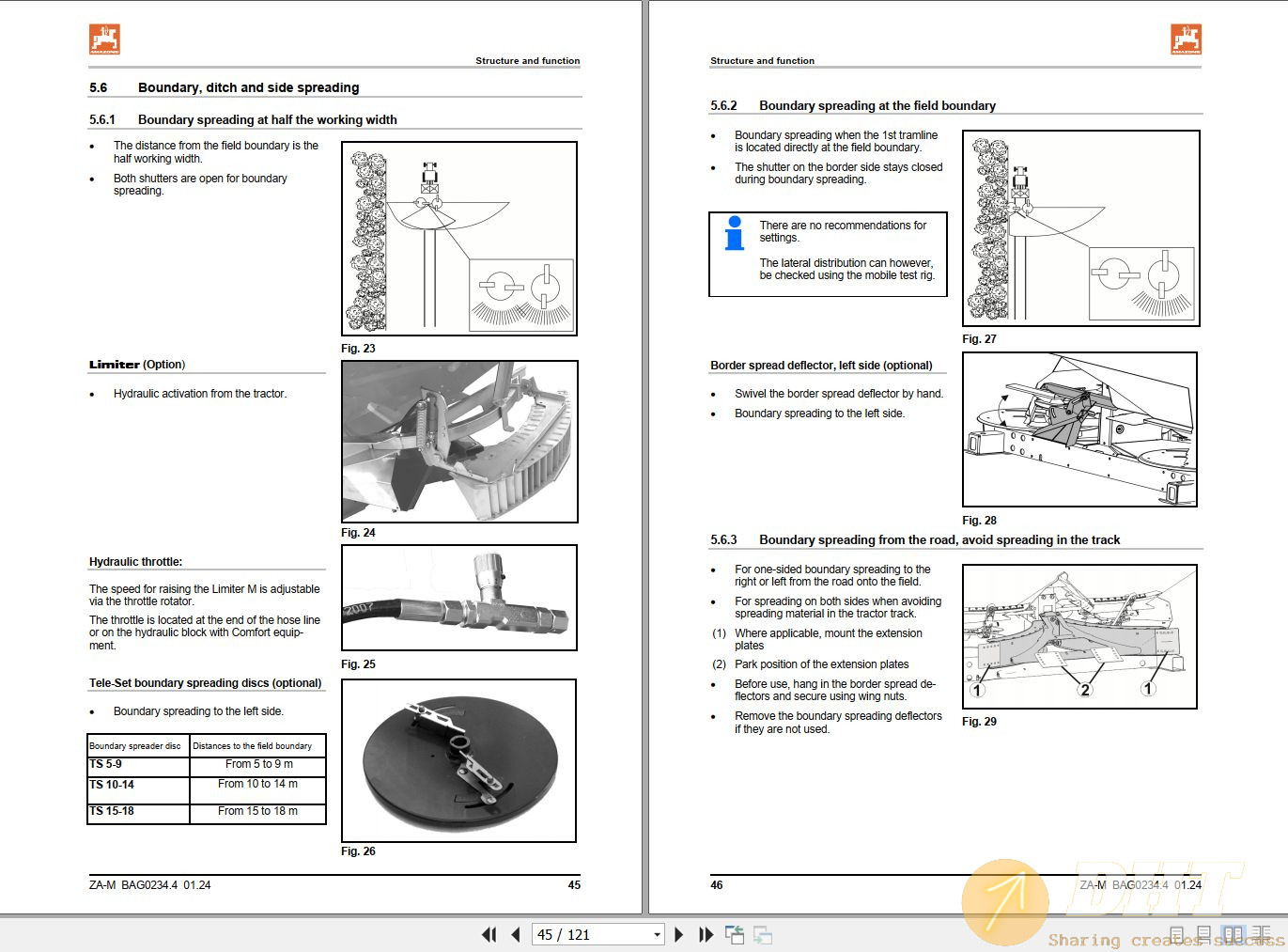Click the blue info icon in the note box
Viewport: 1288px width, 952px height.
coord(735,233)
